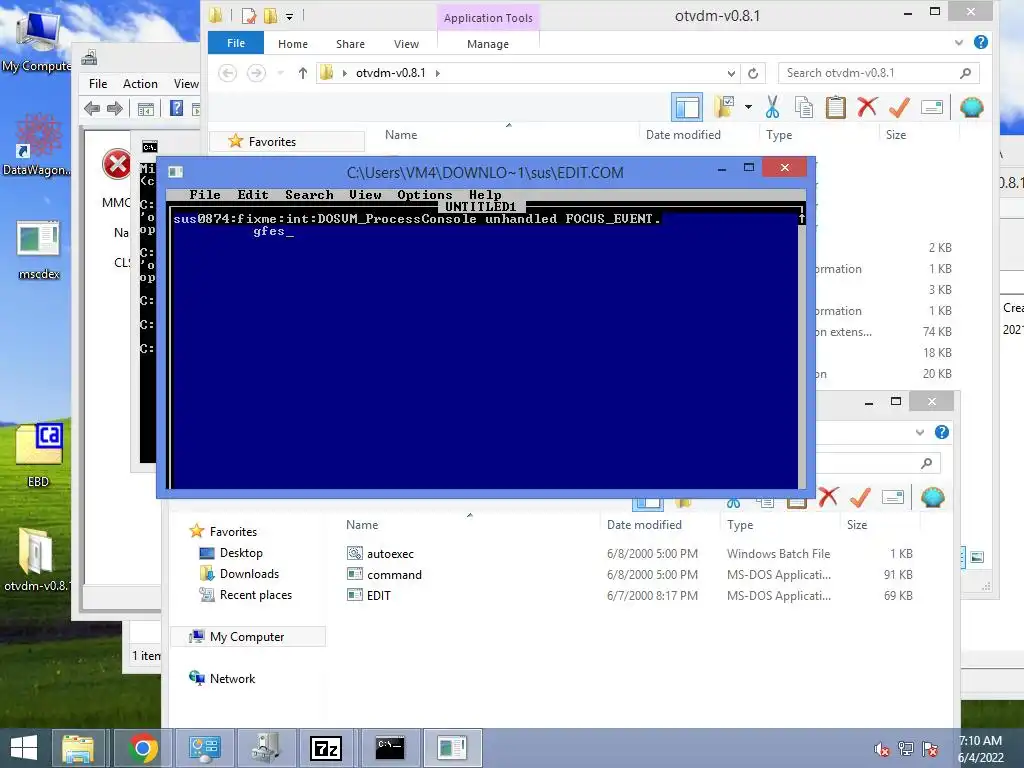
Task: Click muted volume icon in system tray
Action: point(882,749)
